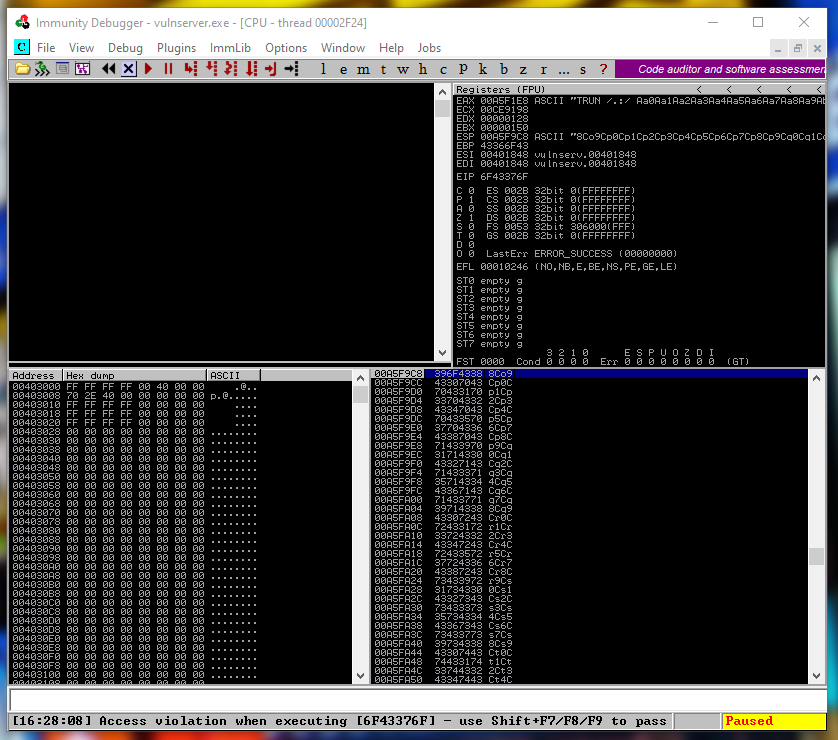Run the program with the red play icon
The image size is (838, 740).
149,69
